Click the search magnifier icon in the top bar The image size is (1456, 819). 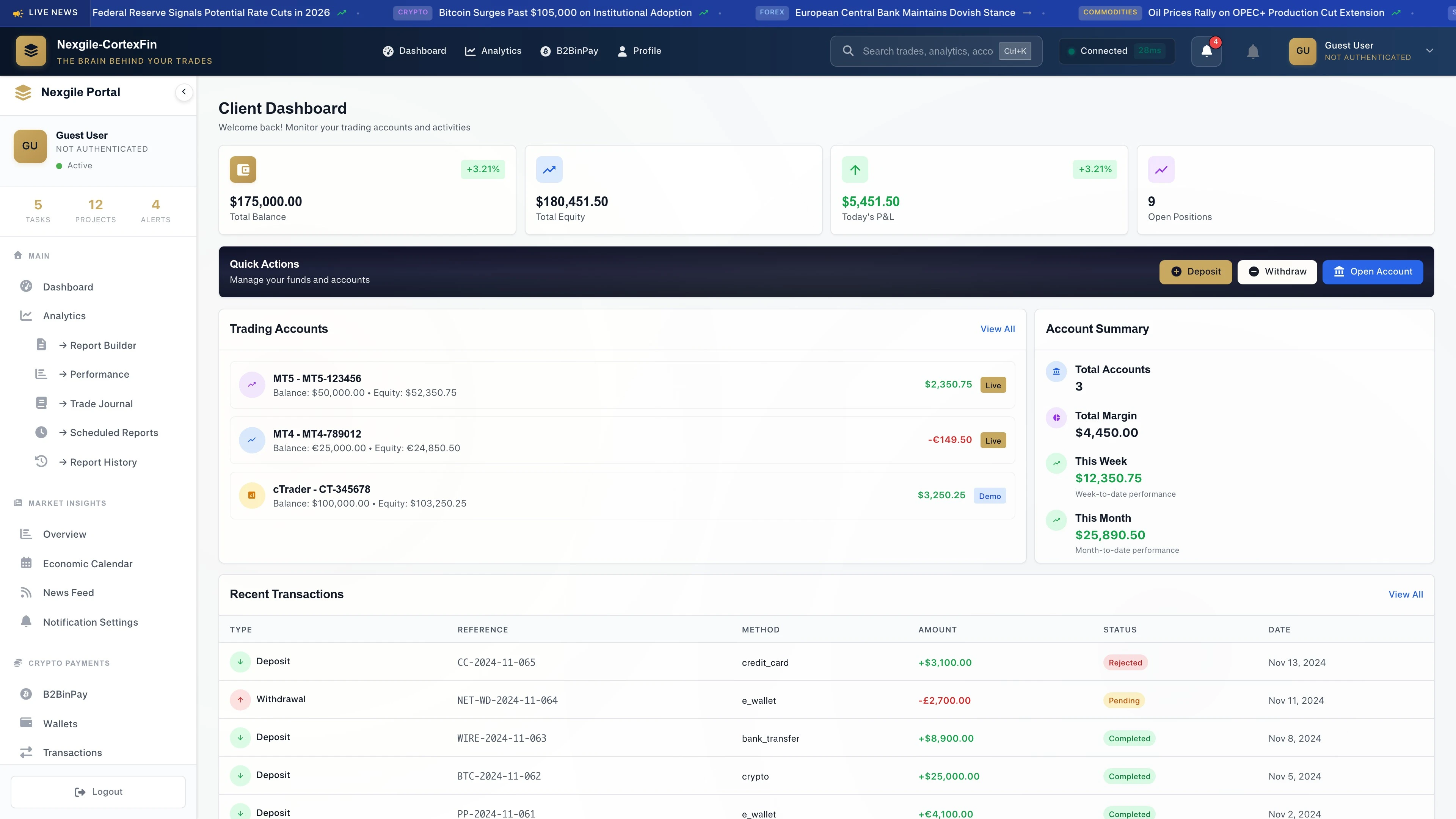(848, 51)
